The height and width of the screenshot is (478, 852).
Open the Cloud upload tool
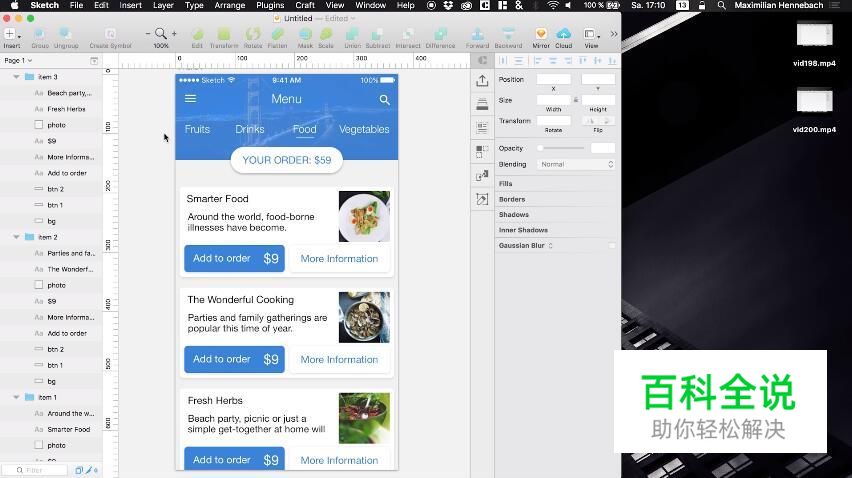coord(564,34)
